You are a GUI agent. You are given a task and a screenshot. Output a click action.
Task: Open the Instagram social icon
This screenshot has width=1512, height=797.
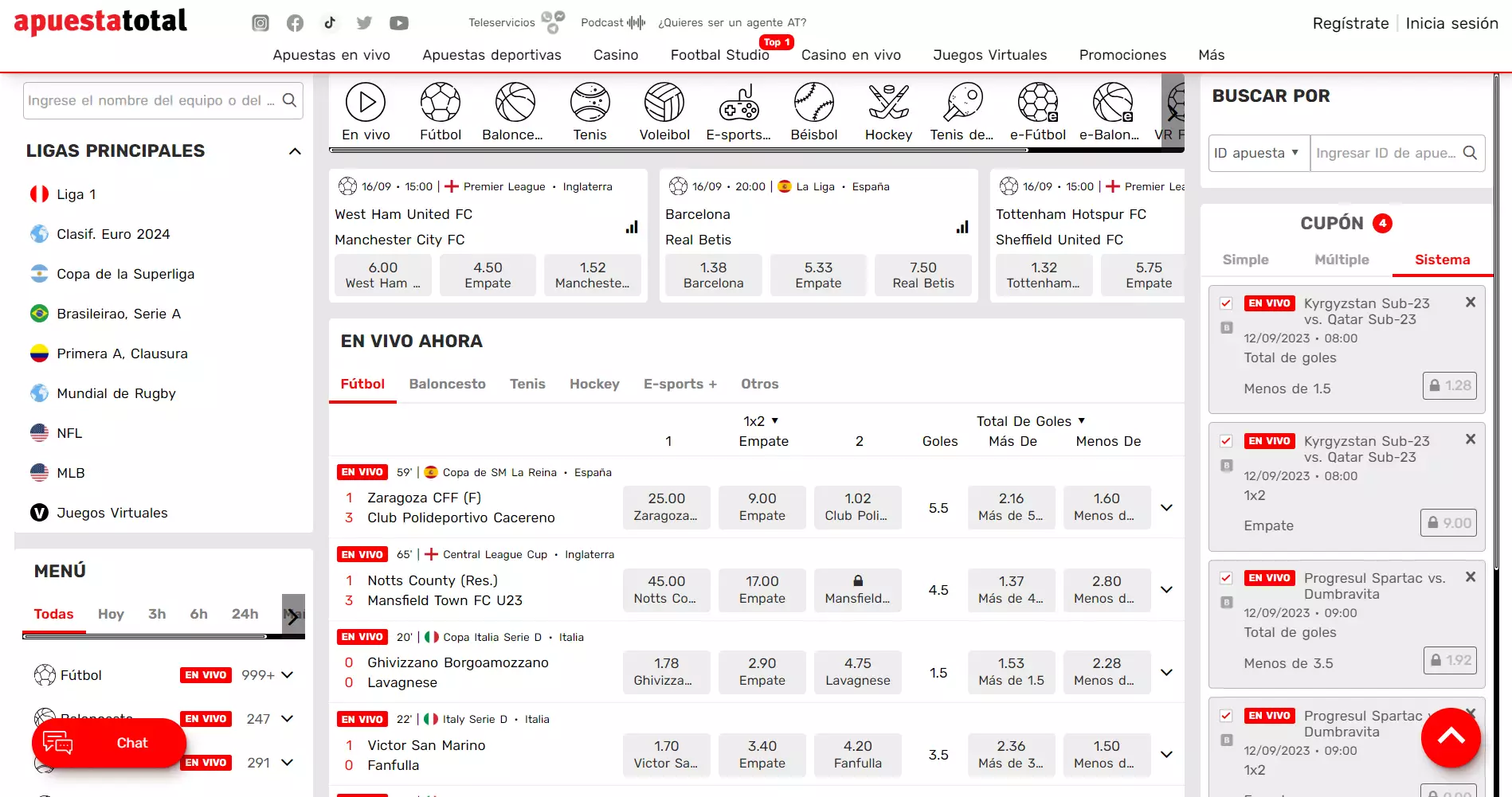[260, 23]
